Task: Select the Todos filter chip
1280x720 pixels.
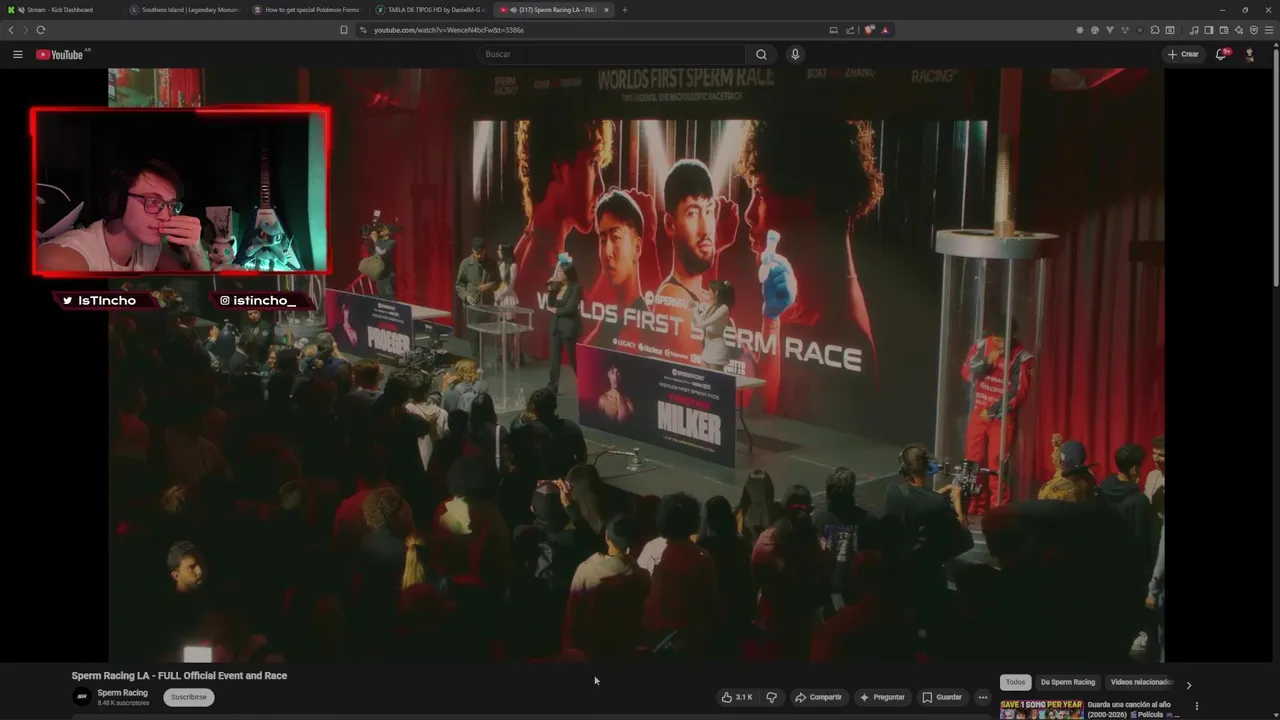Action: pyautogui.click(x=1015, y=682)
